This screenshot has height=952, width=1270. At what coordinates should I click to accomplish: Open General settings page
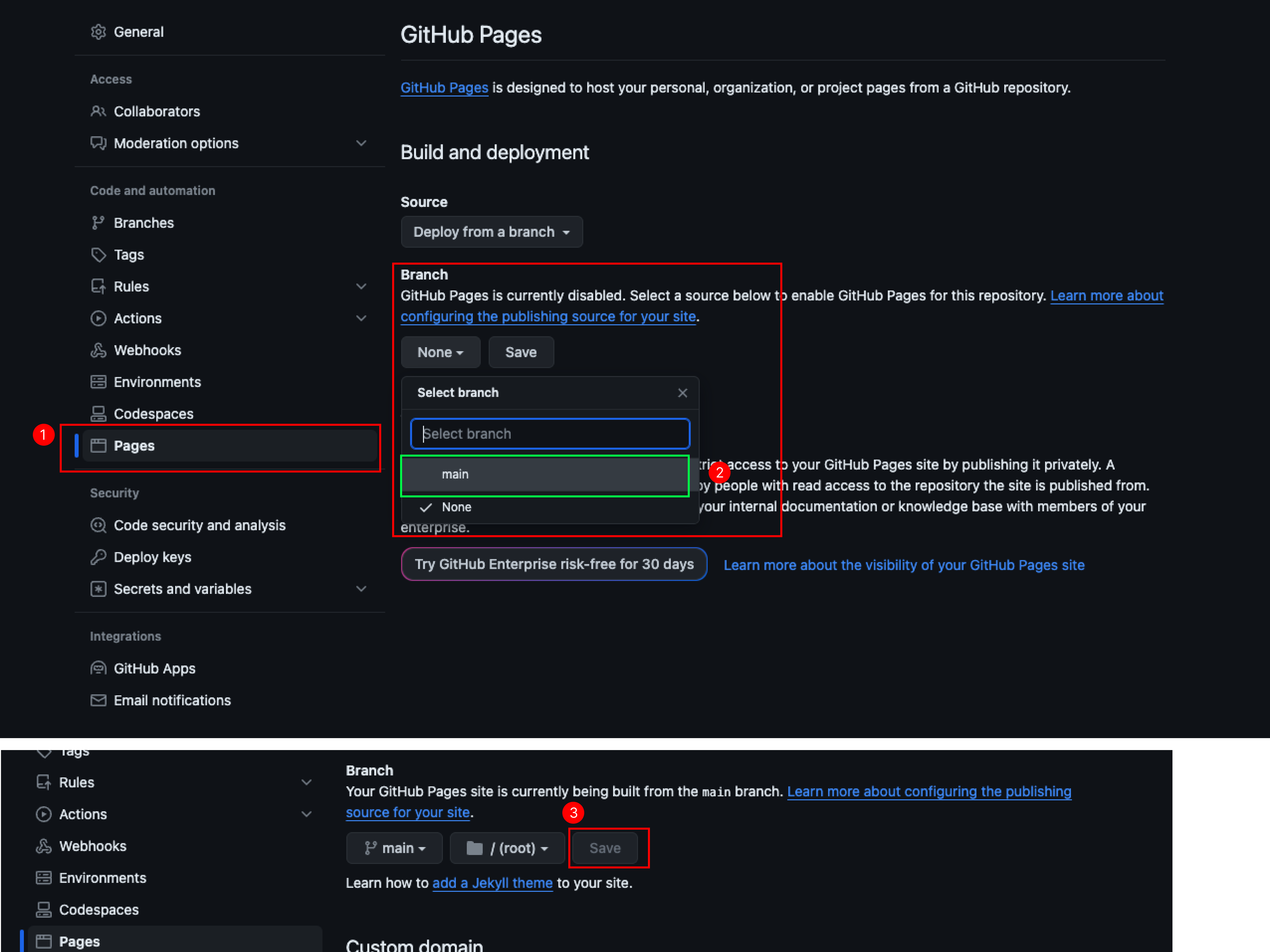pyautogui.click(x=138, y=32)
